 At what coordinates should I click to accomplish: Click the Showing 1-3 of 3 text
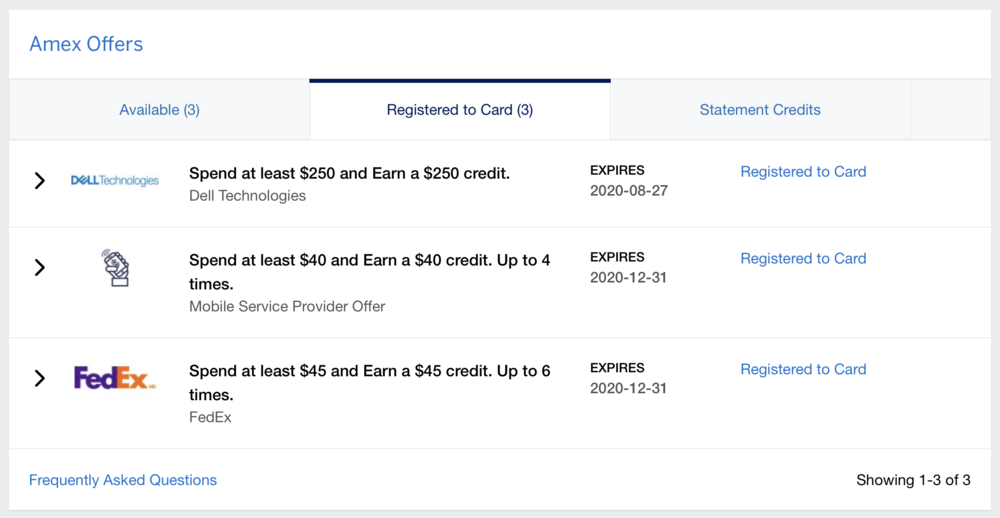click(x=913, y=480)
